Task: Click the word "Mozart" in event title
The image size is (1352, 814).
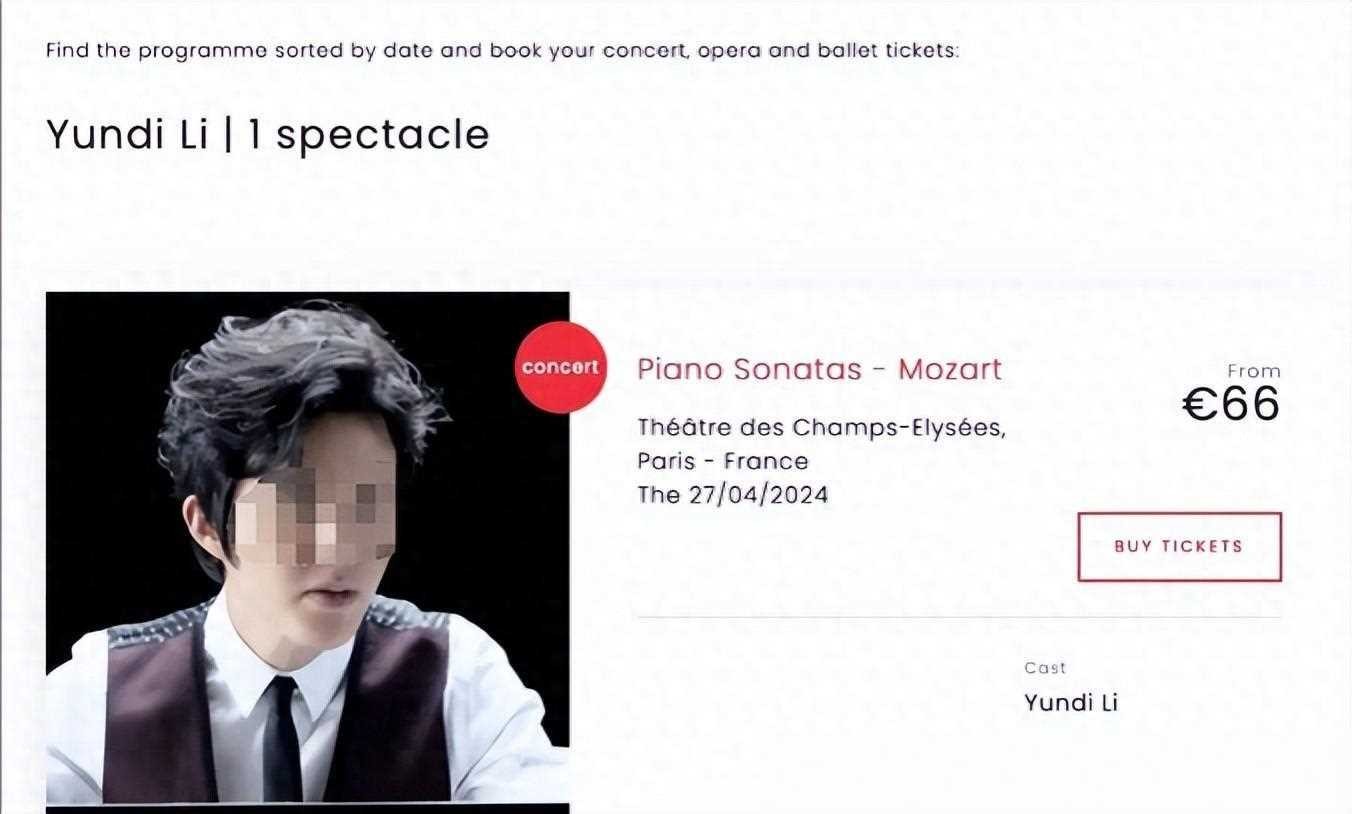Action: pos(949,369)
